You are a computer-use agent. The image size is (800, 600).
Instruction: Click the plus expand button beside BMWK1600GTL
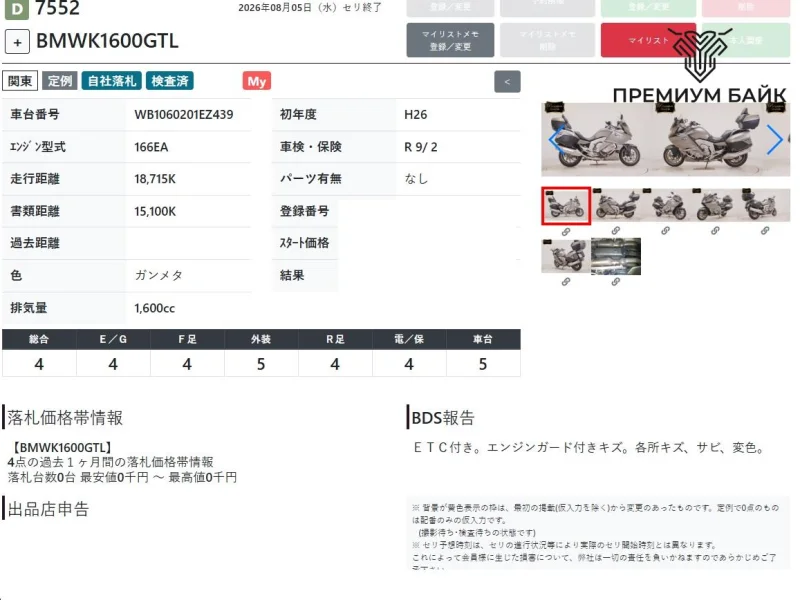pos(17,42)
